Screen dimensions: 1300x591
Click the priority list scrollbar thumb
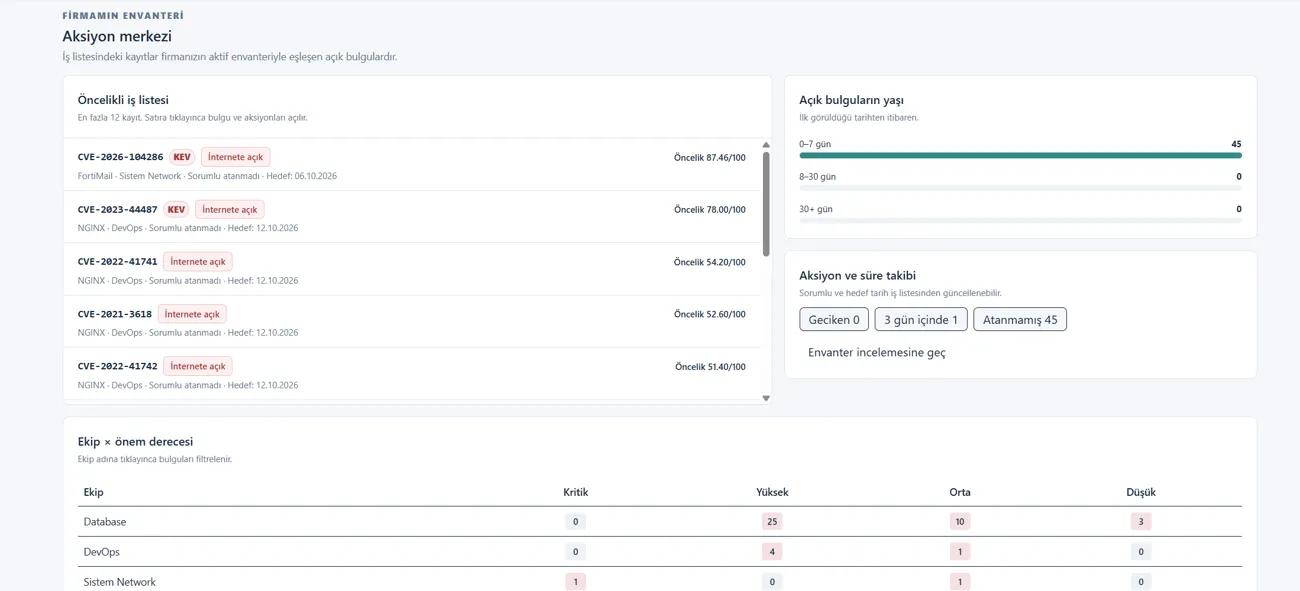pyautogui.click(x=766, y=204)
